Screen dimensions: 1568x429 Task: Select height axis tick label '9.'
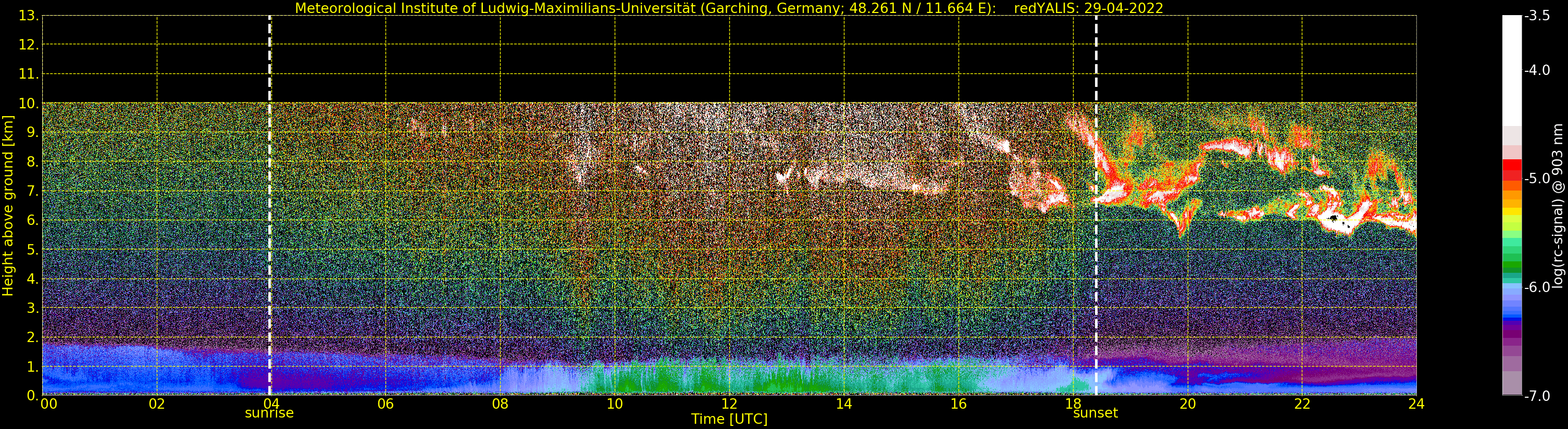click(x=33, y=133)
